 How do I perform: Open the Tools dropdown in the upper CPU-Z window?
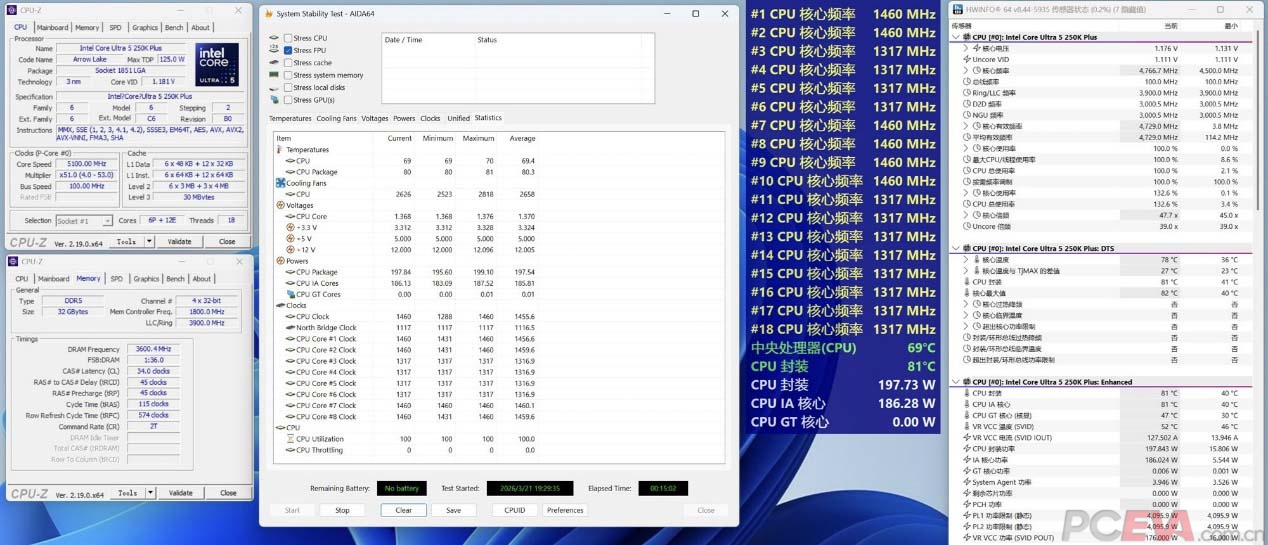149,241
